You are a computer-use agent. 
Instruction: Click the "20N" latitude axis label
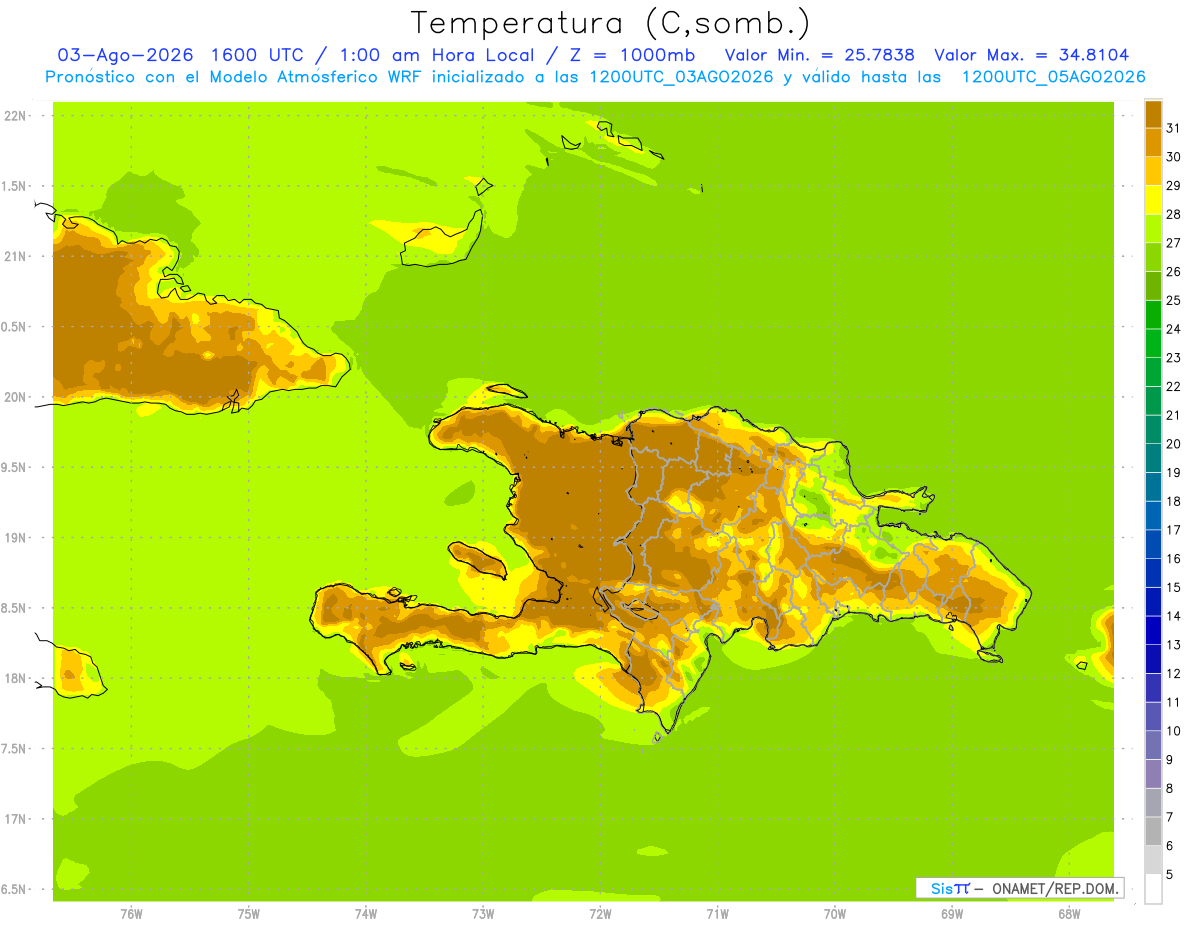(16, 397)
